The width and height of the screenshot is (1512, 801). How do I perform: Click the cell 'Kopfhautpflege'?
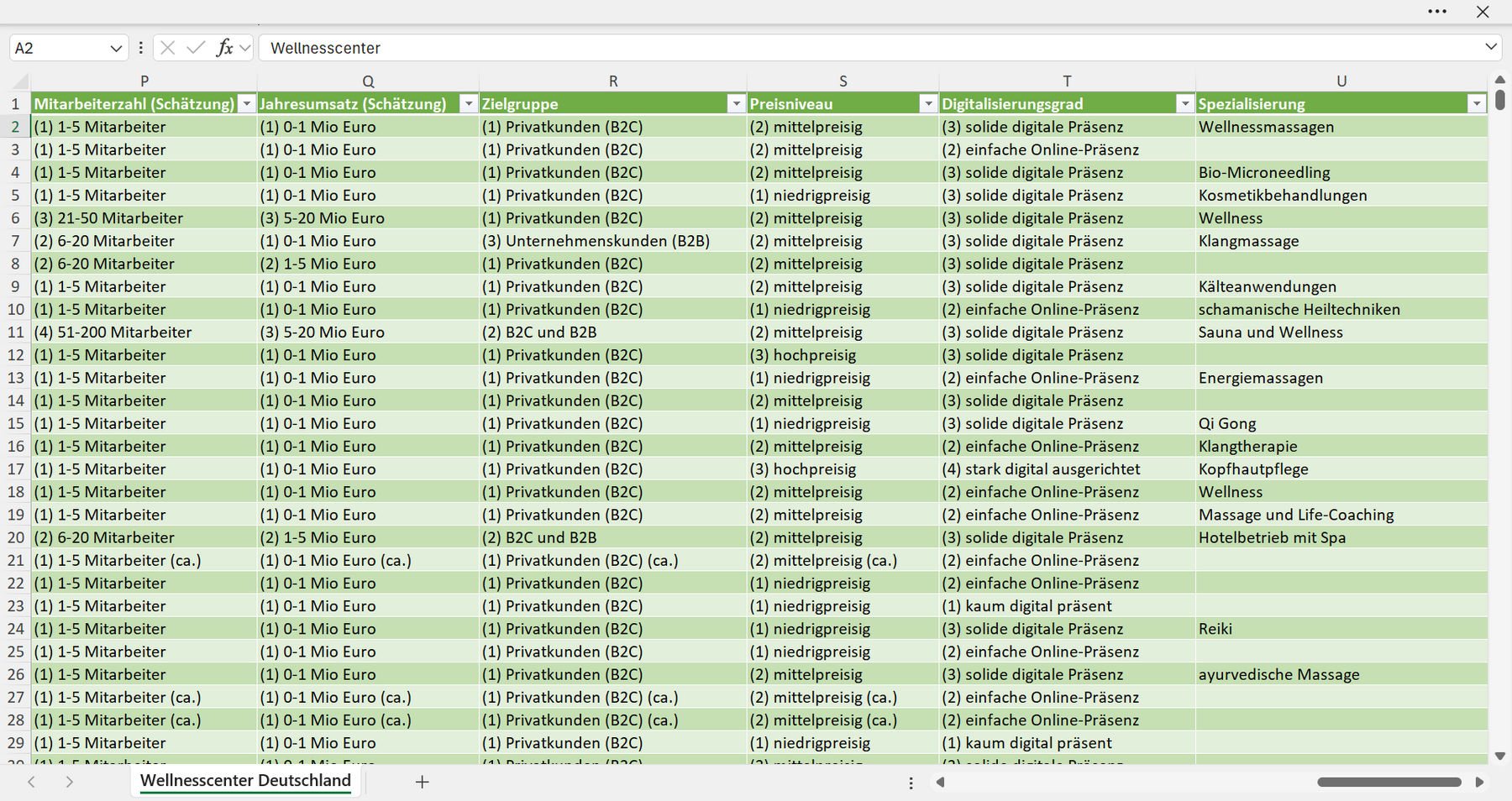[x=1341, y=469]
